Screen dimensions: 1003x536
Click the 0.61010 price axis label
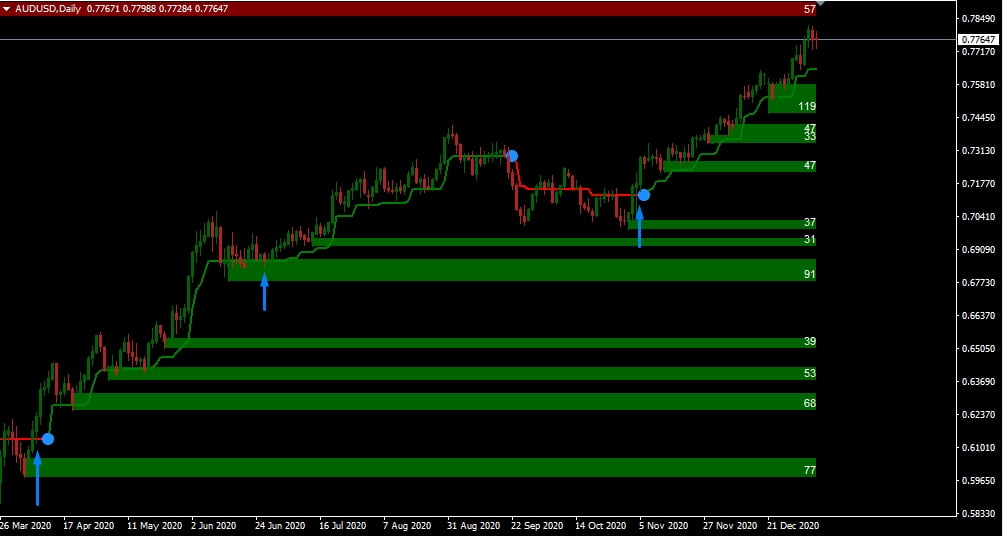tap(979, 448)
